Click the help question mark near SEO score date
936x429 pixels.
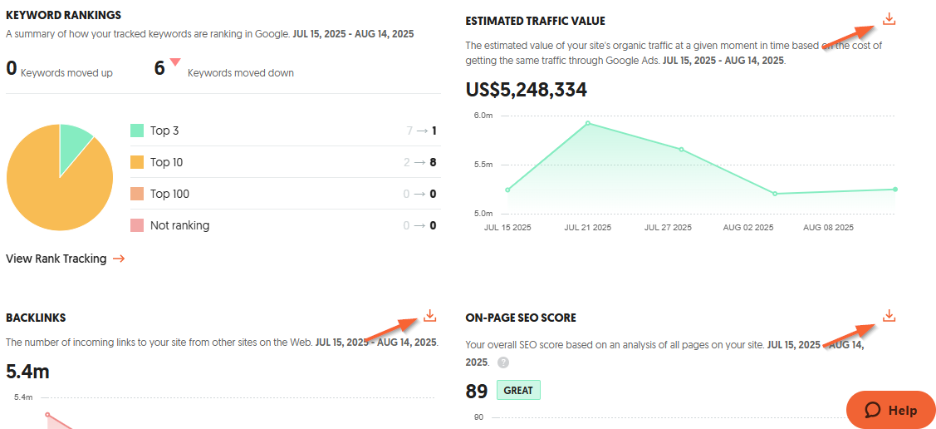tap(503, 362)
